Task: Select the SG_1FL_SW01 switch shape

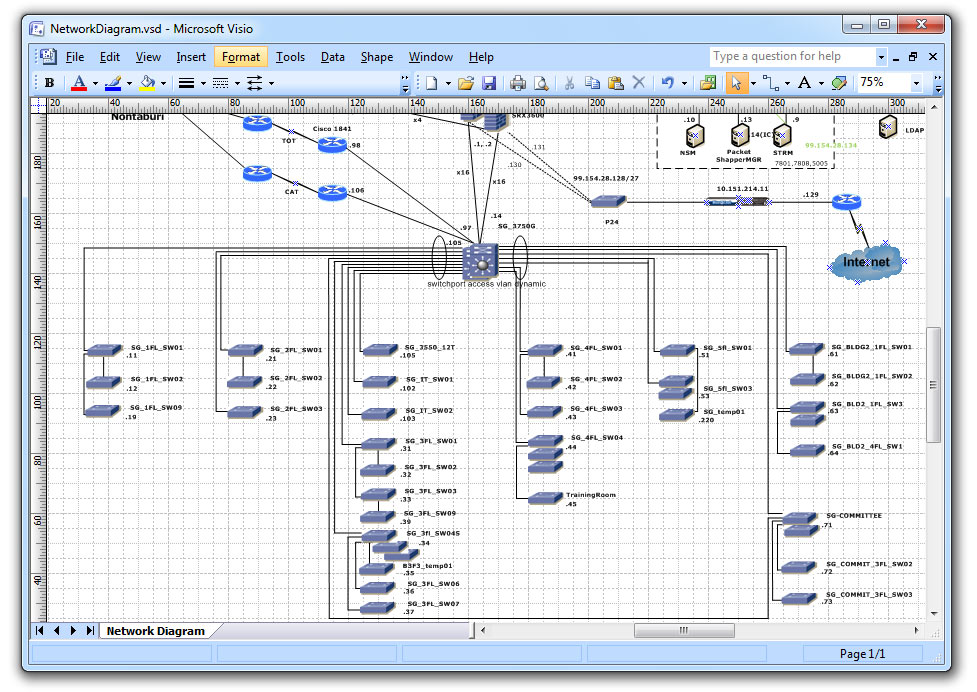Action: [x=104, y=351]
